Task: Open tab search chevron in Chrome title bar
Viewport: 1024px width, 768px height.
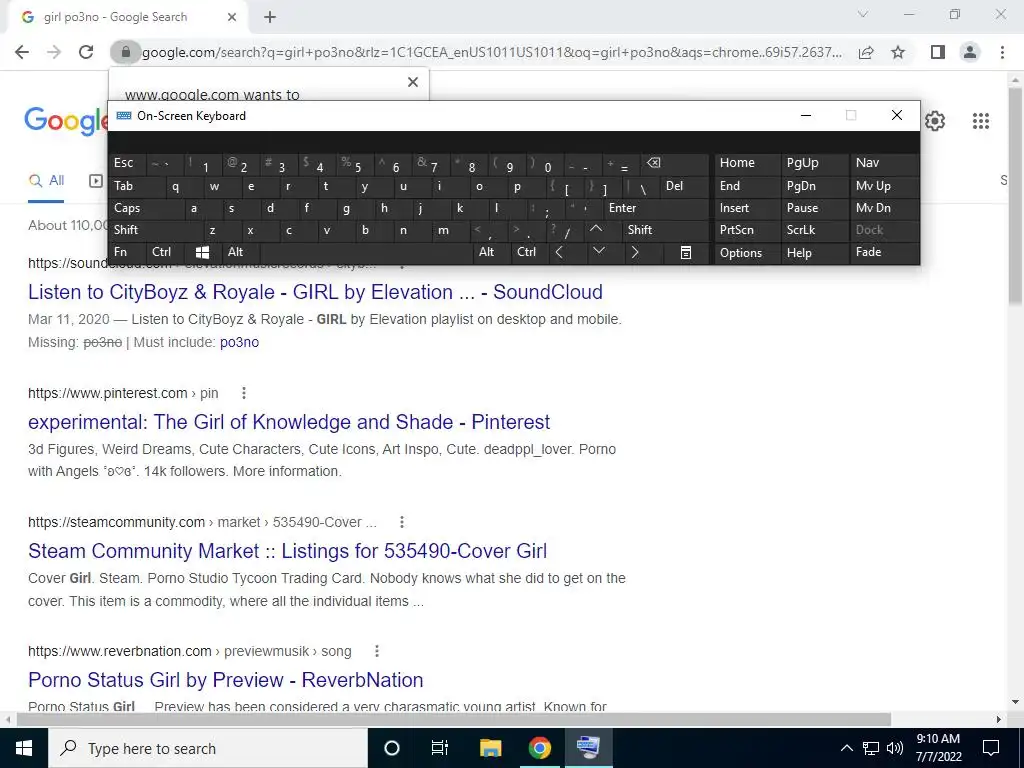Action: 862,14
